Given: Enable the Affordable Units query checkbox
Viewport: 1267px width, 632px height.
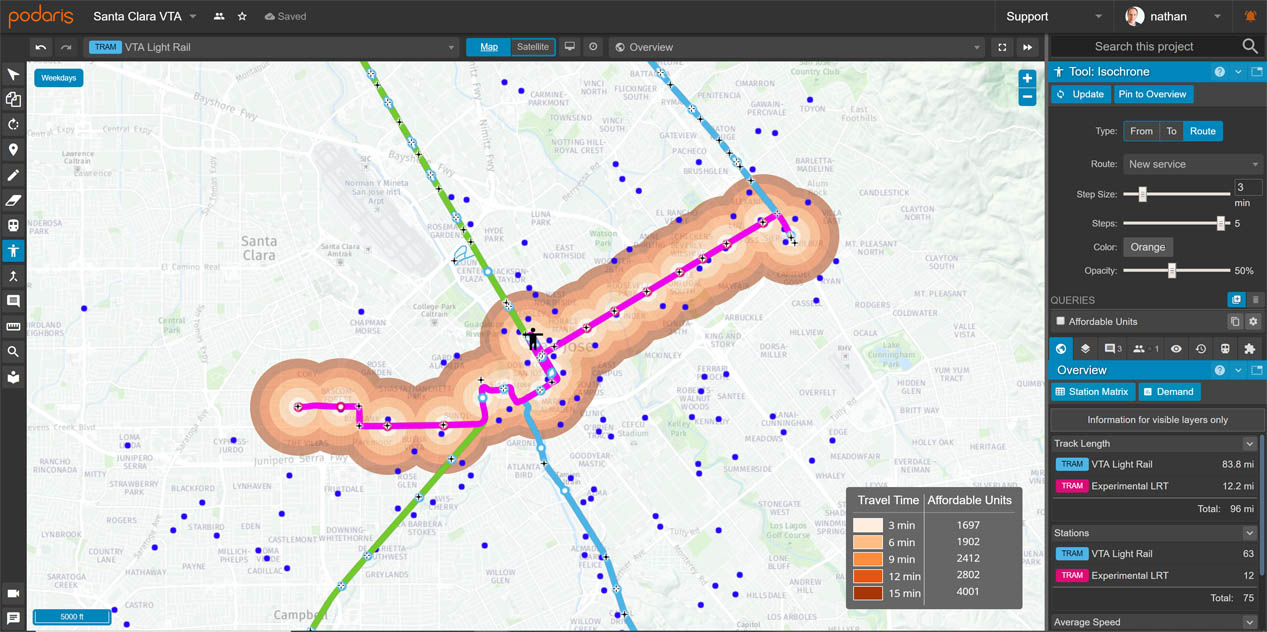Looking at the screenshot, I should point(1061,321).
